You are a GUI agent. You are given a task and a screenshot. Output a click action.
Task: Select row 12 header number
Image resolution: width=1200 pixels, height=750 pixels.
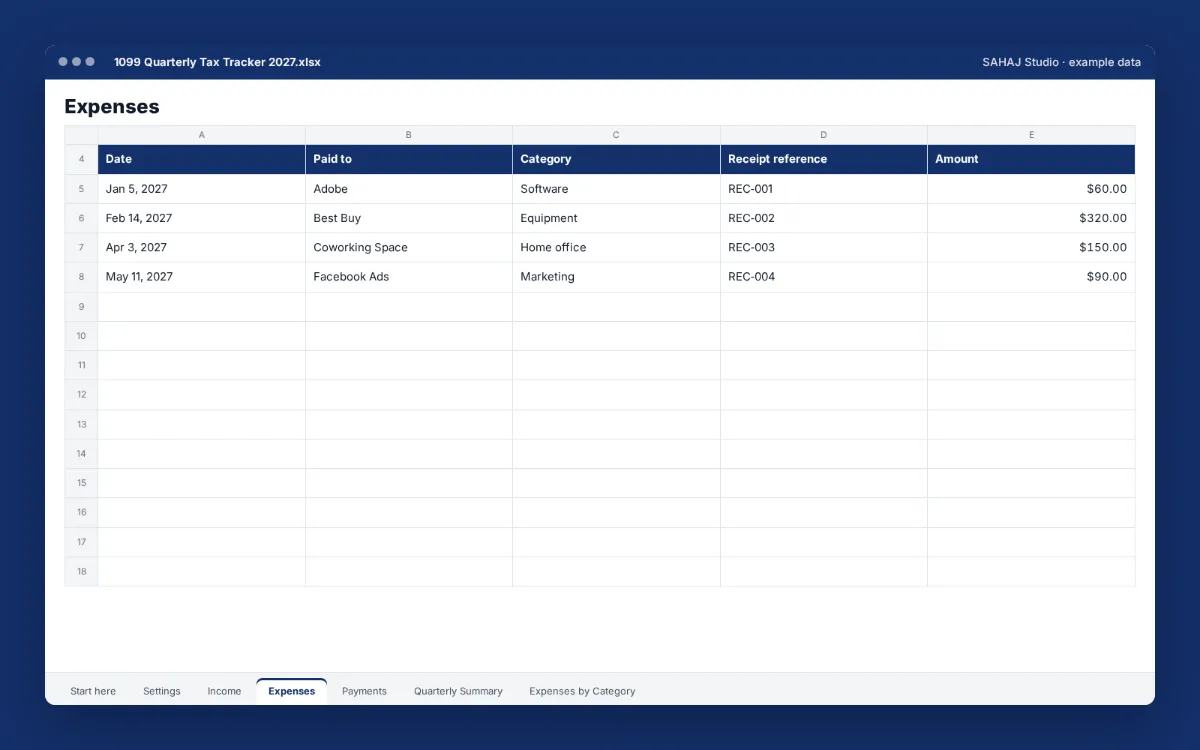(81, 395)
